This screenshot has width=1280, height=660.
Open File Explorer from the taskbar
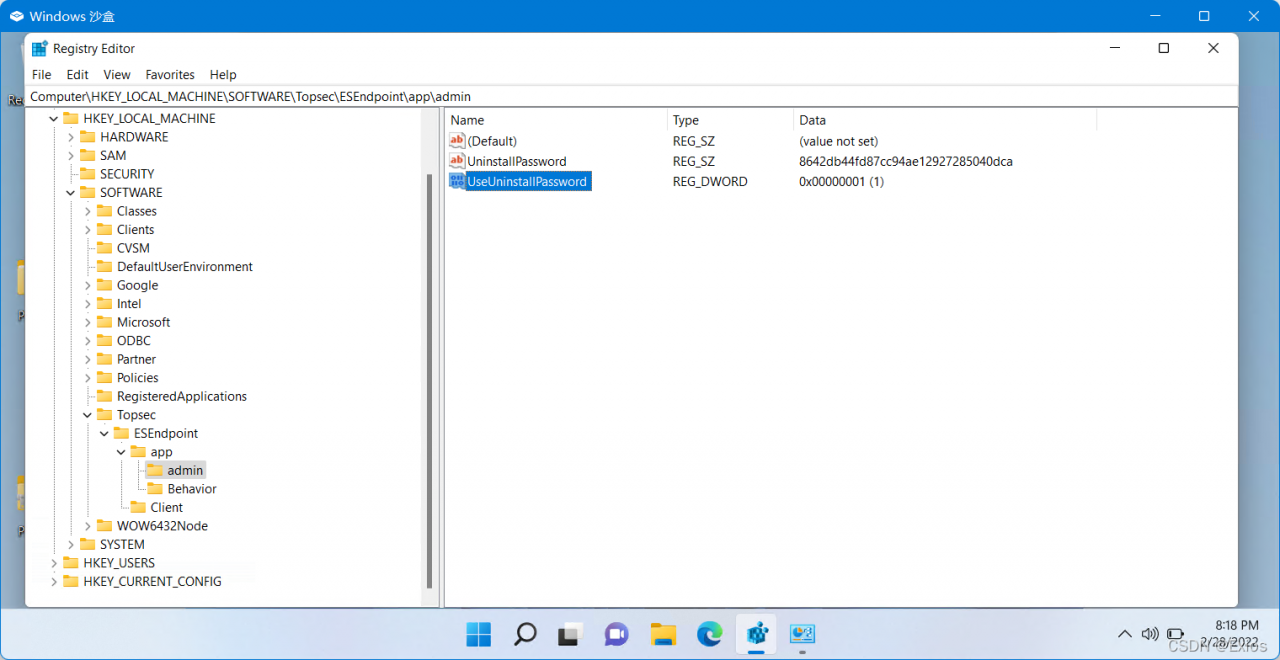[663, 634]
